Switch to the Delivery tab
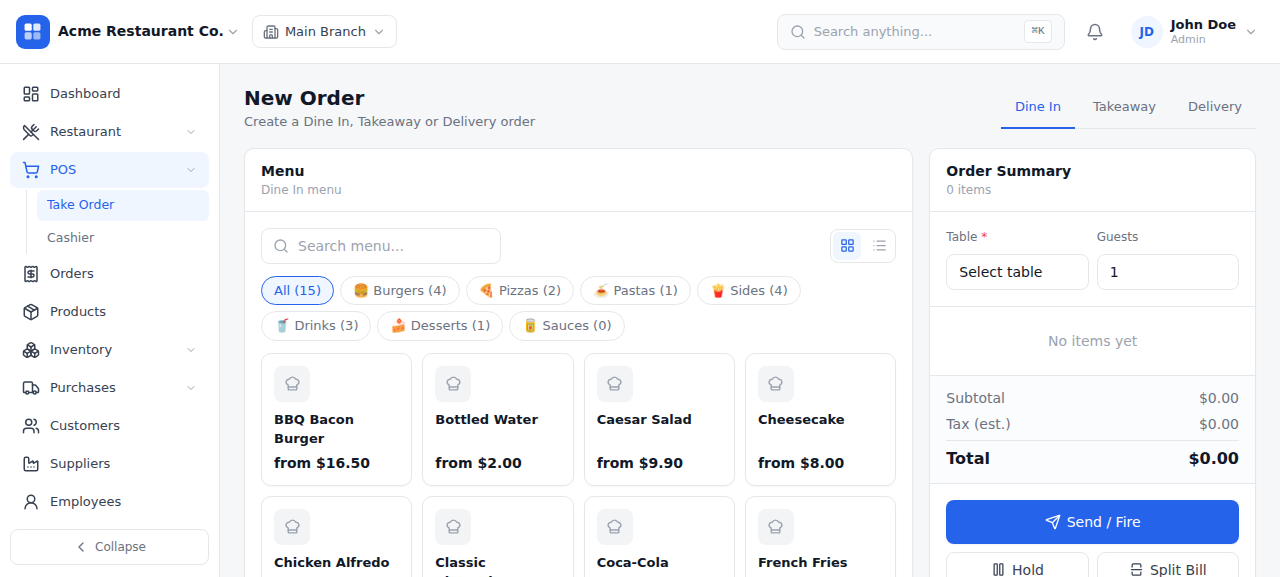The width and height of the screenshot is (1280, 577). 1215,107
